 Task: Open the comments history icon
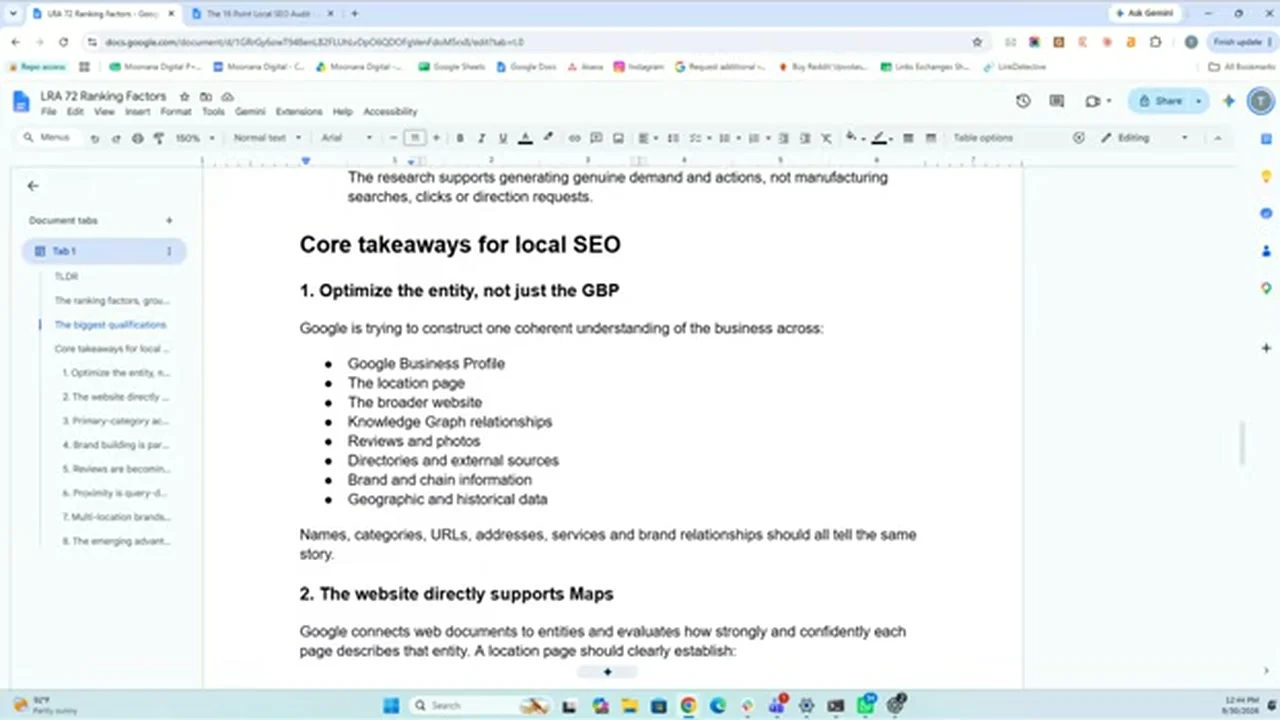pyautogui.click(x=1057, y=101)
